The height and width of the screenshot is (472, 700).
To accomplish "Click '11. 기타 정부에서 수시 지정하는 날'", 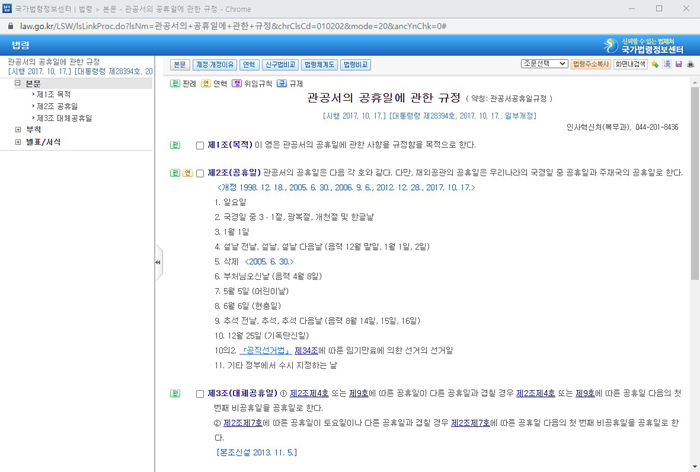I will click(x=275, y=365).
